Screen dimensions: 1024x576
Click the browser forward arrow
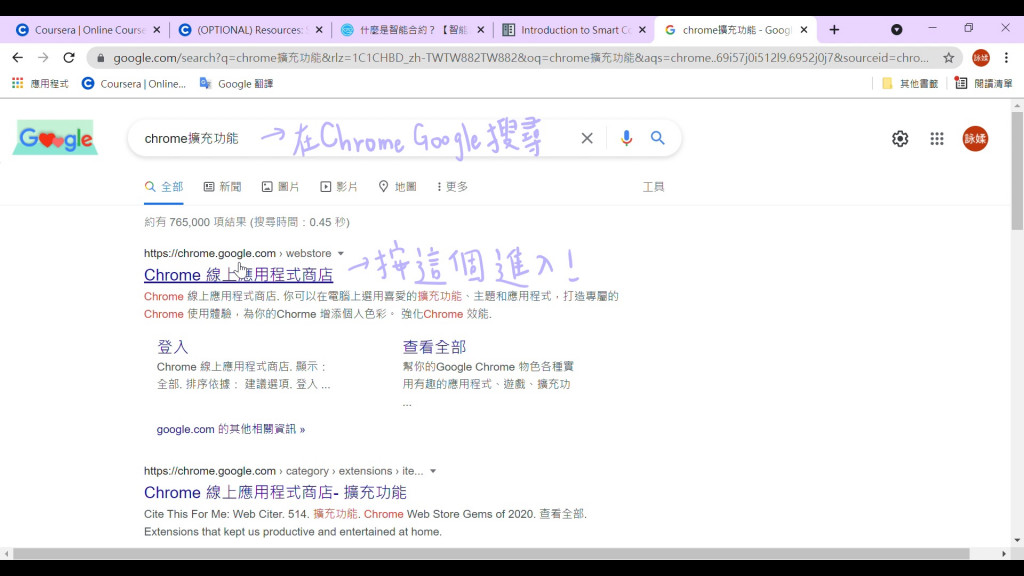[43, 57]
